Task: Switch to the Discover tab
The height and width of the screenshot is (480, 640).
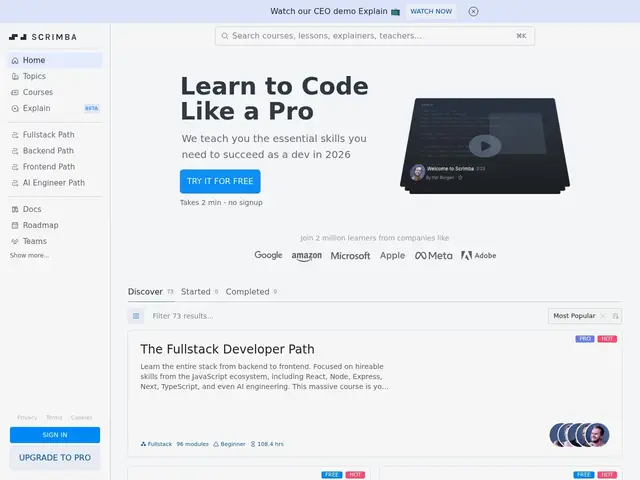Action: [151, 292]
